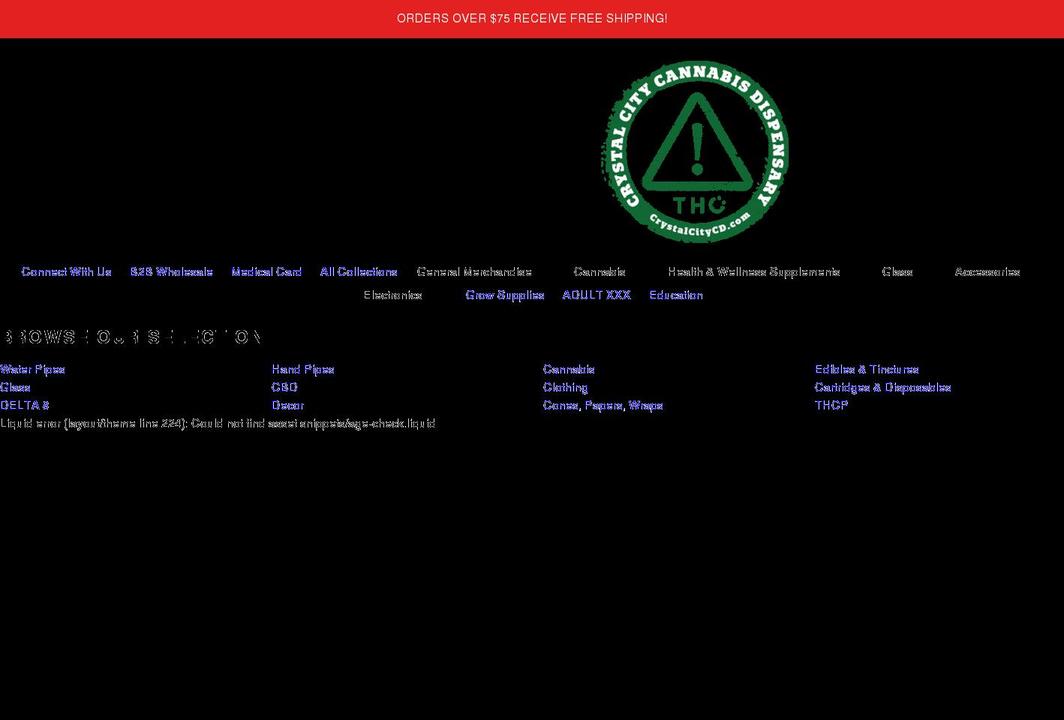Browse the CBD collection
The width and height of the screenshot is (1064, 720).
284,387
